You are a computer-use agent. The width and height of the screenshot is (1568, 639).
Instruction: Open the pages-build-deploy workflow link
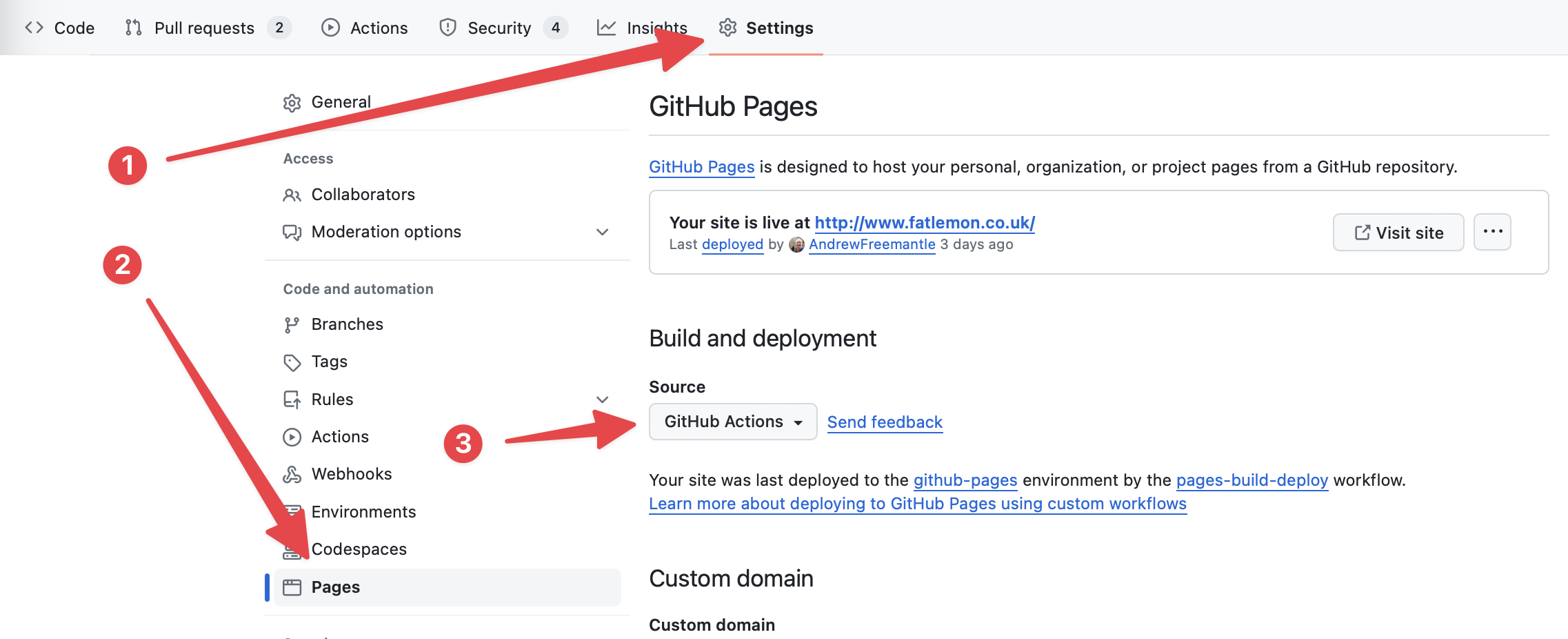coord(1252,480)
